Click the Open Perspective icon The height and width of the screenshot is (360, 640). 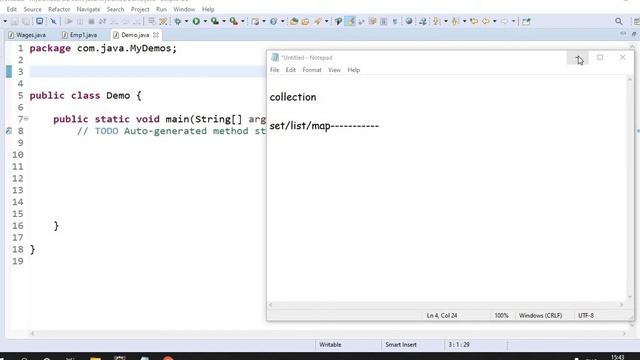point(526,21)
